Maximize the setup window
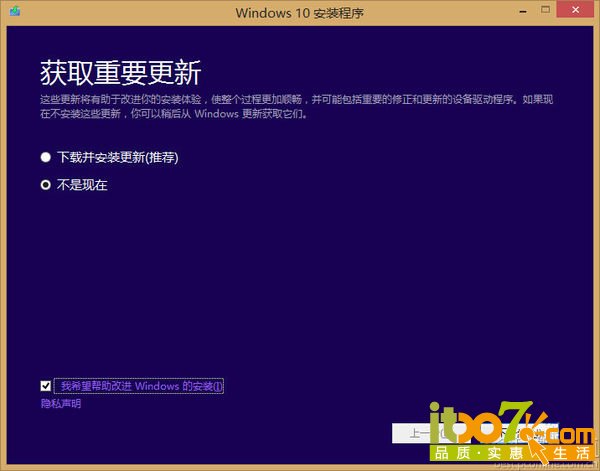The image size is (600, 471). click(546, 10)
